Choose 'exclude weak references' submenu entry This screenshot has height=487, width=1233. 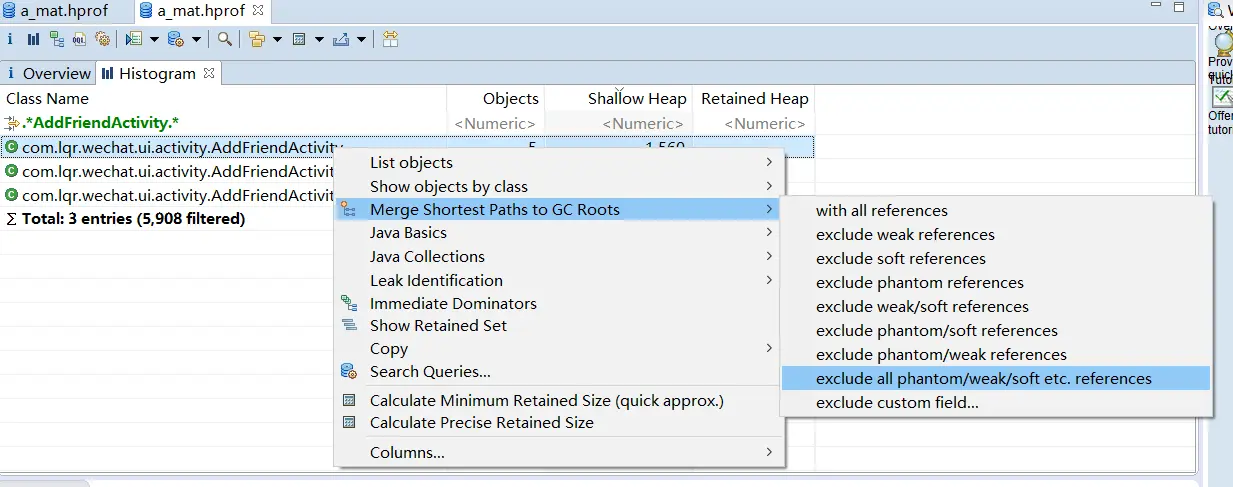point(905,235)
